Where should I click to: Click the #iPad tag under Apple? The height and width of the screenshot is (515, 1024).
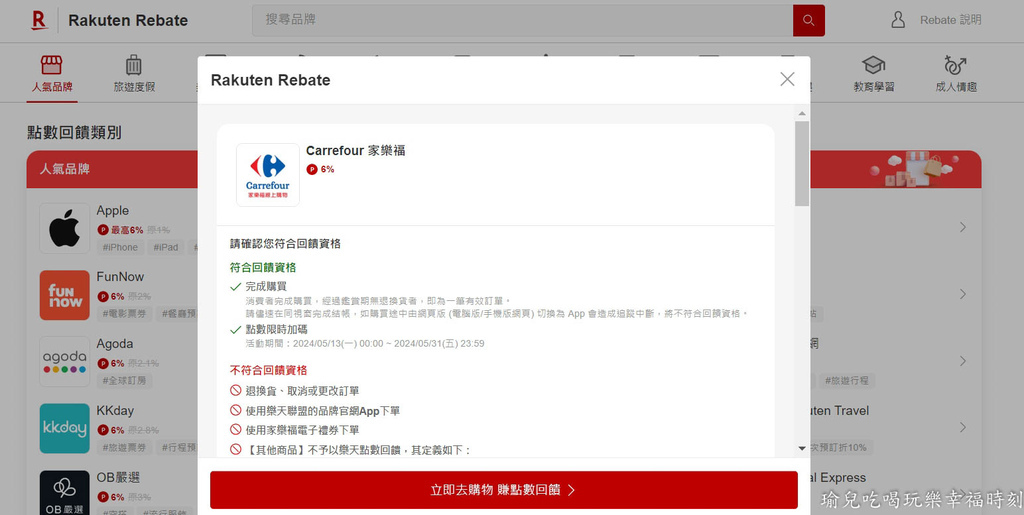166,247
